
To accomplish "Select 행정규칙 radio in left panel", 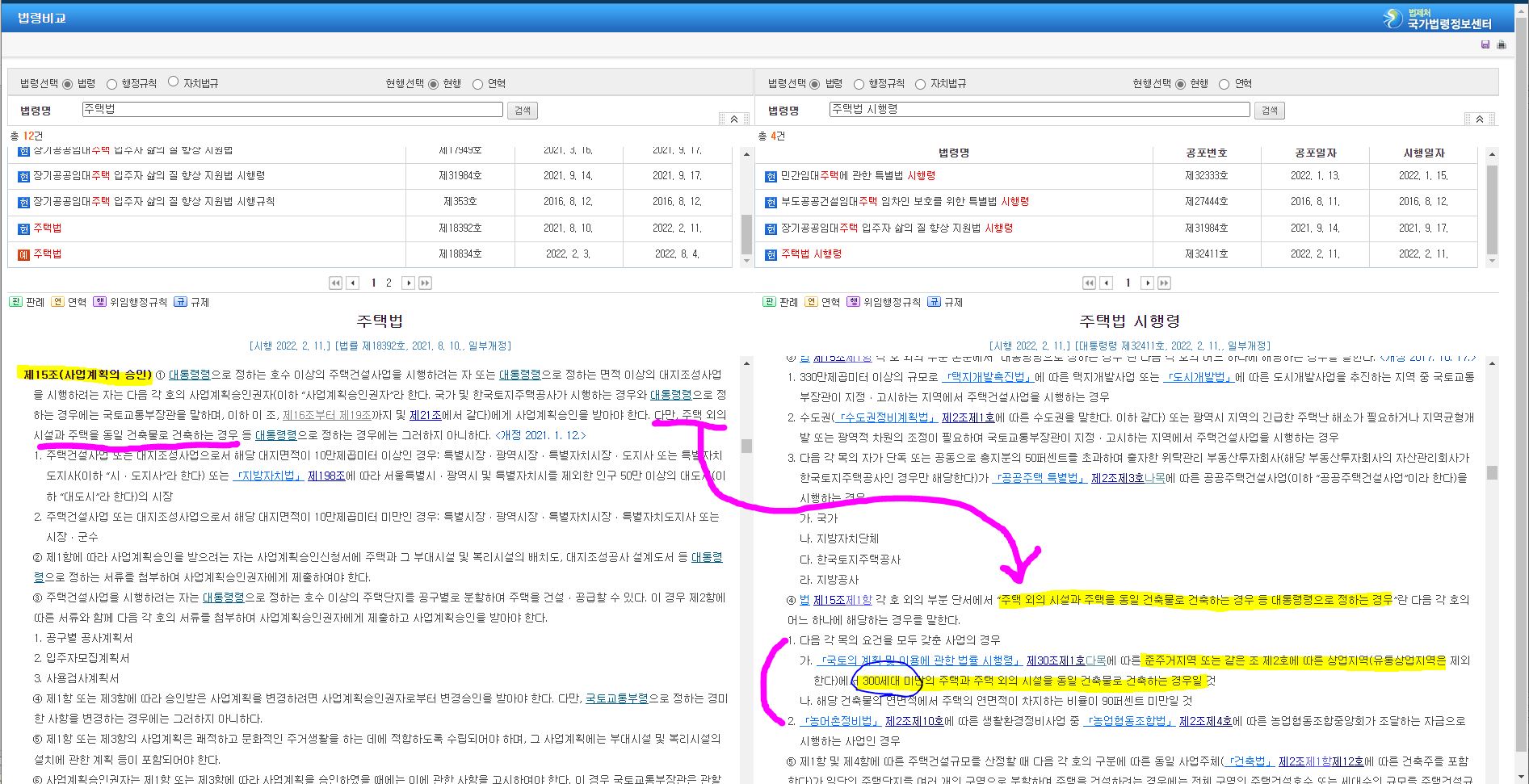I will coord(112,84).
